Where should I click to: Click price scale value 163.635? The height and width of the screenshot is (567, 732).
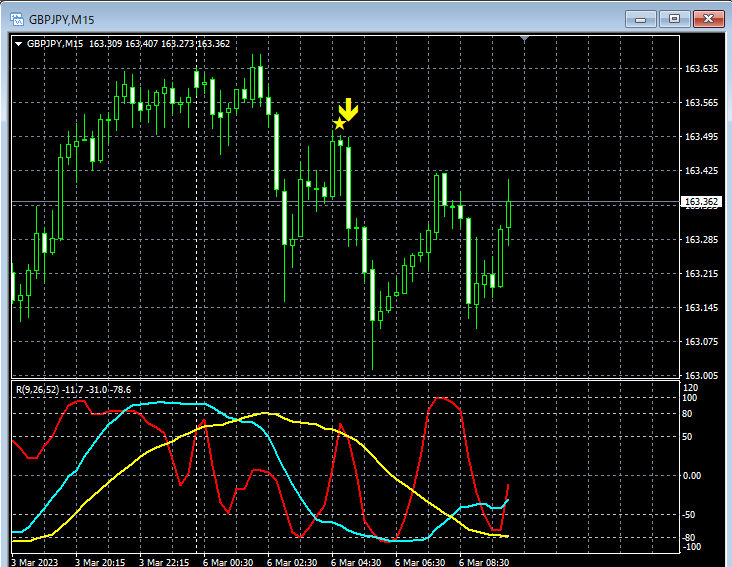701,69
